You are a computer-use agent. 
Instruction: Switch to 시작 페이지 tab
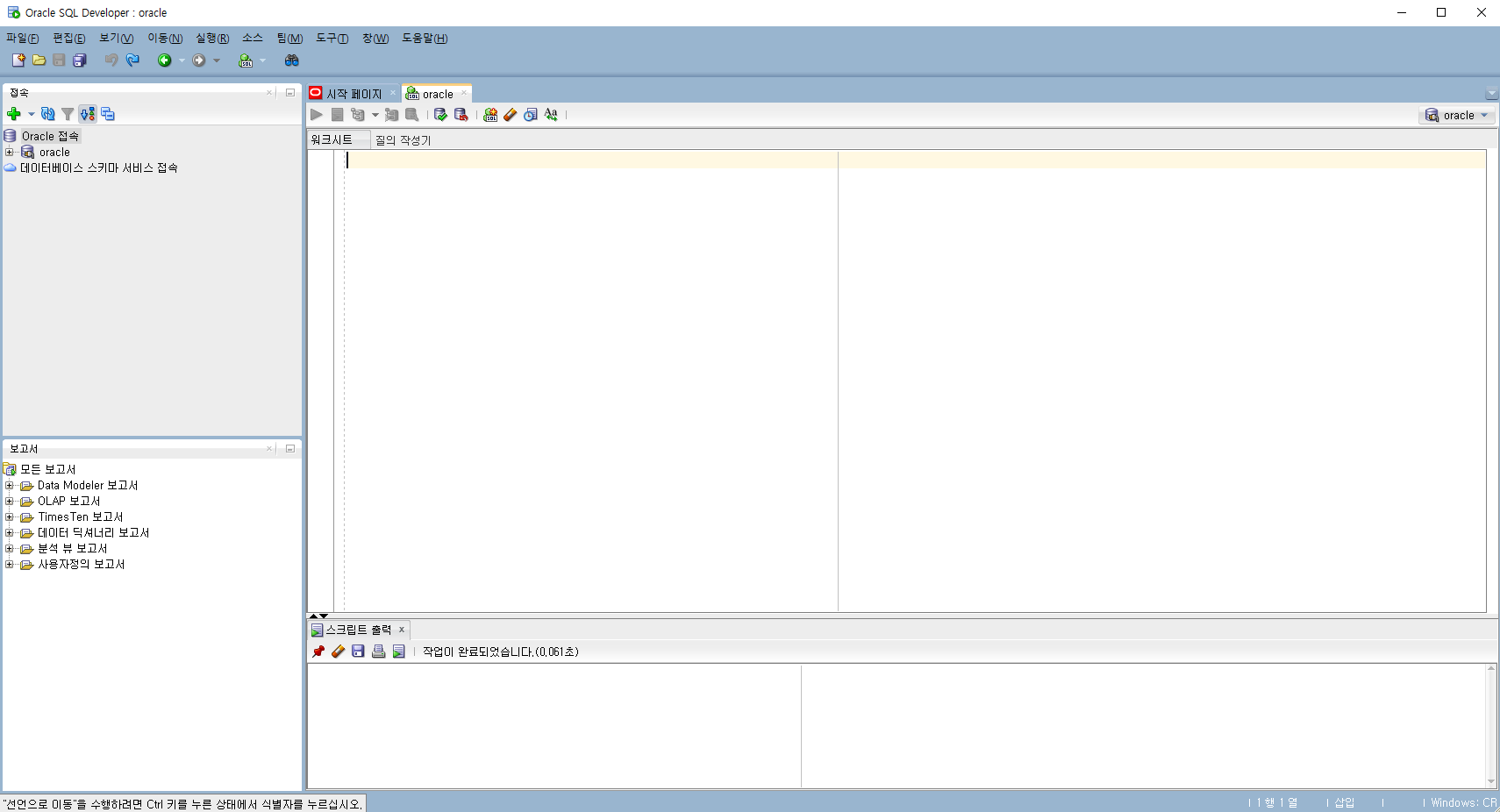[354, 94]
